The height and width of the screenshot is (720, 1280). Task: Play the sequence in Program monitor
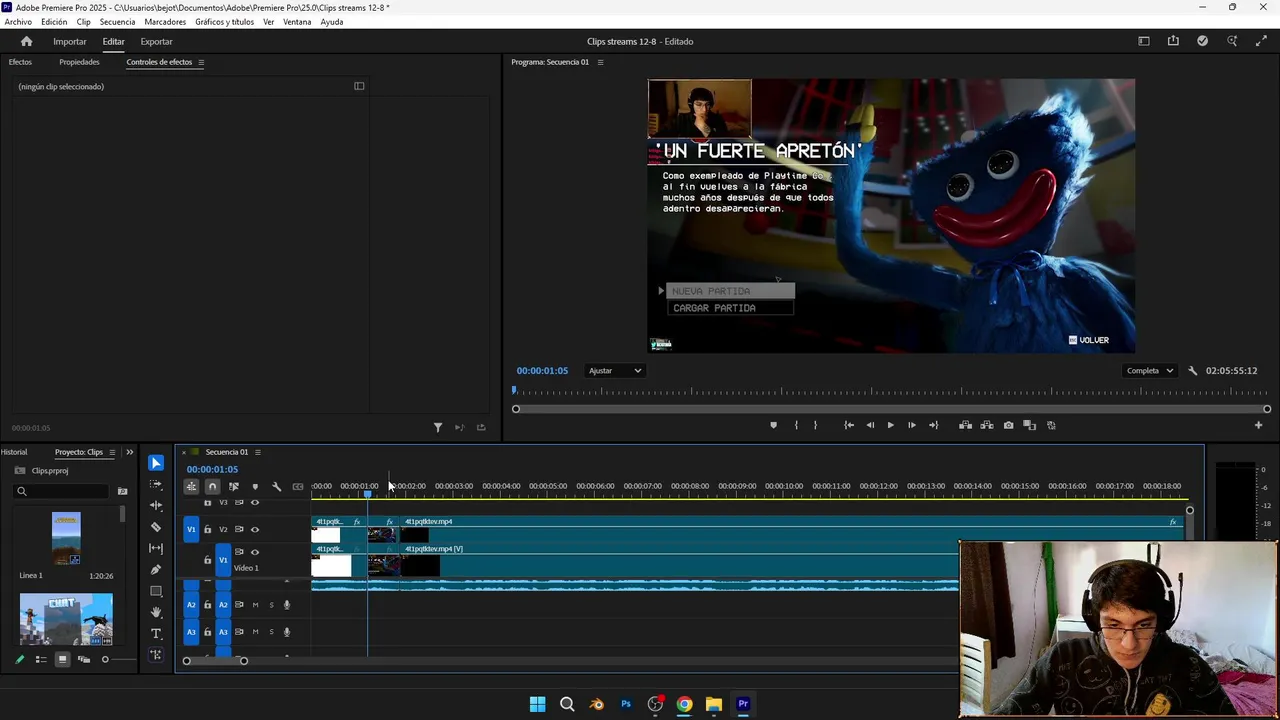890,425
